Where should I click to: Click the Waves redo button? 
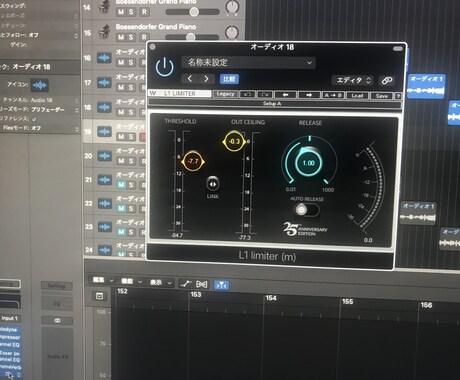265,95
